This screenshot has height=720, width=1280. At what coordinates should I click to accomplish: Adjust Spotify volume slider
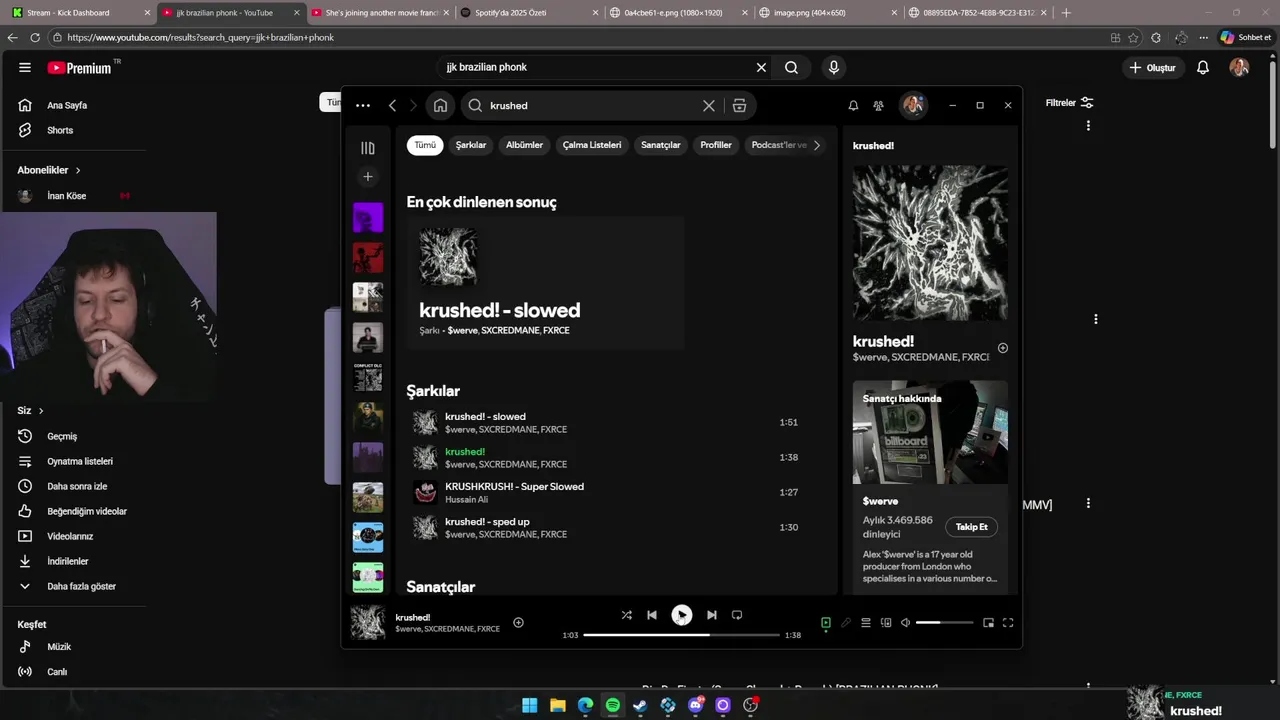pos(944,623)
